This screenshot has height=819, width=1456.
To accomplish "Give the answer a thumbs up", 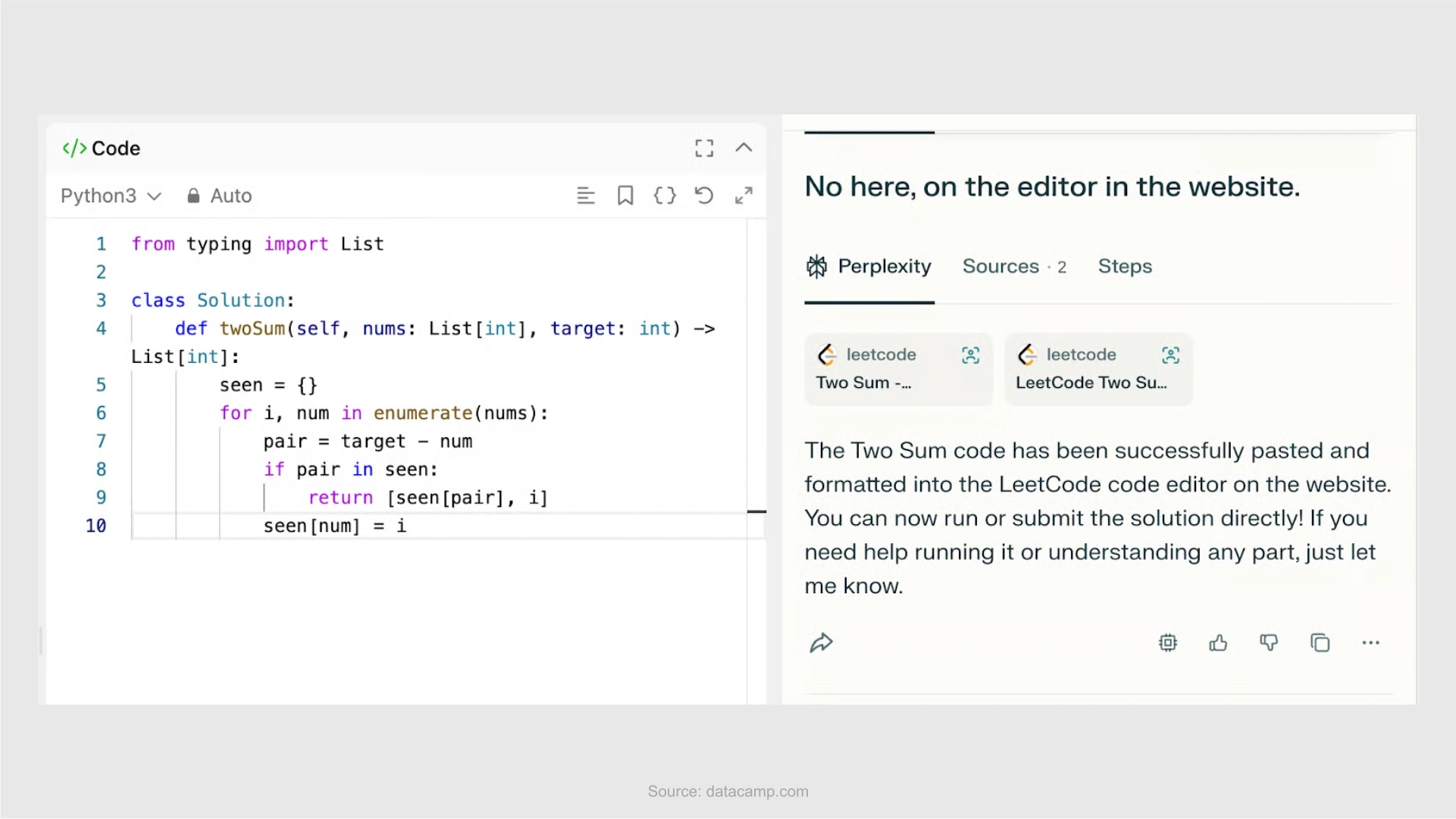I will 1218,643.
